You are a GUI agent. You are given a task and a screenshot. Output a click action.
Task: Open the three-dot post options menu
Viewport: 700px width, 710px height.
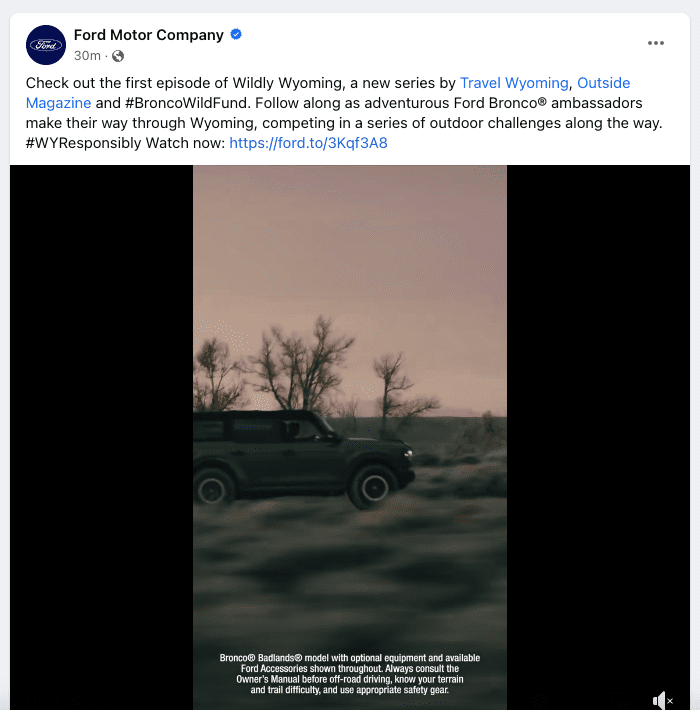(x=656, y=43)
